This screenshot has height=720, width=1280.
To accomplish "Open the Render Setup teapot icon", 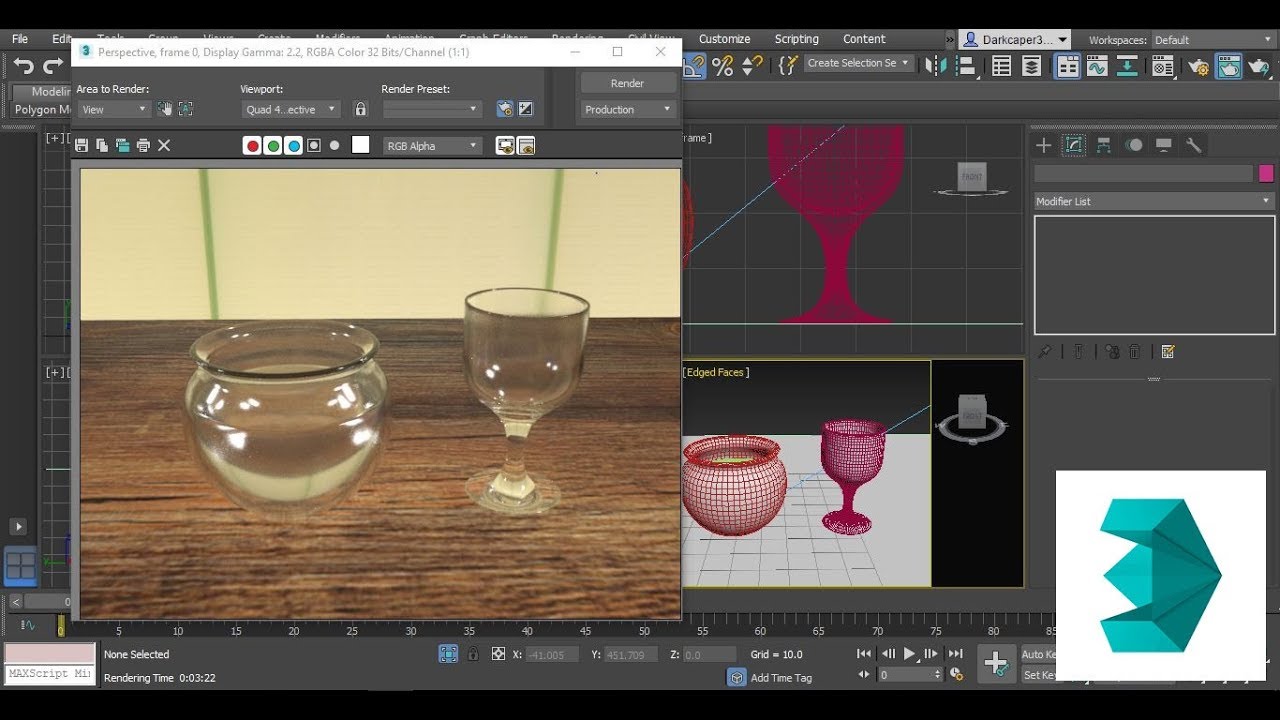I will (x=1197, y=66).
